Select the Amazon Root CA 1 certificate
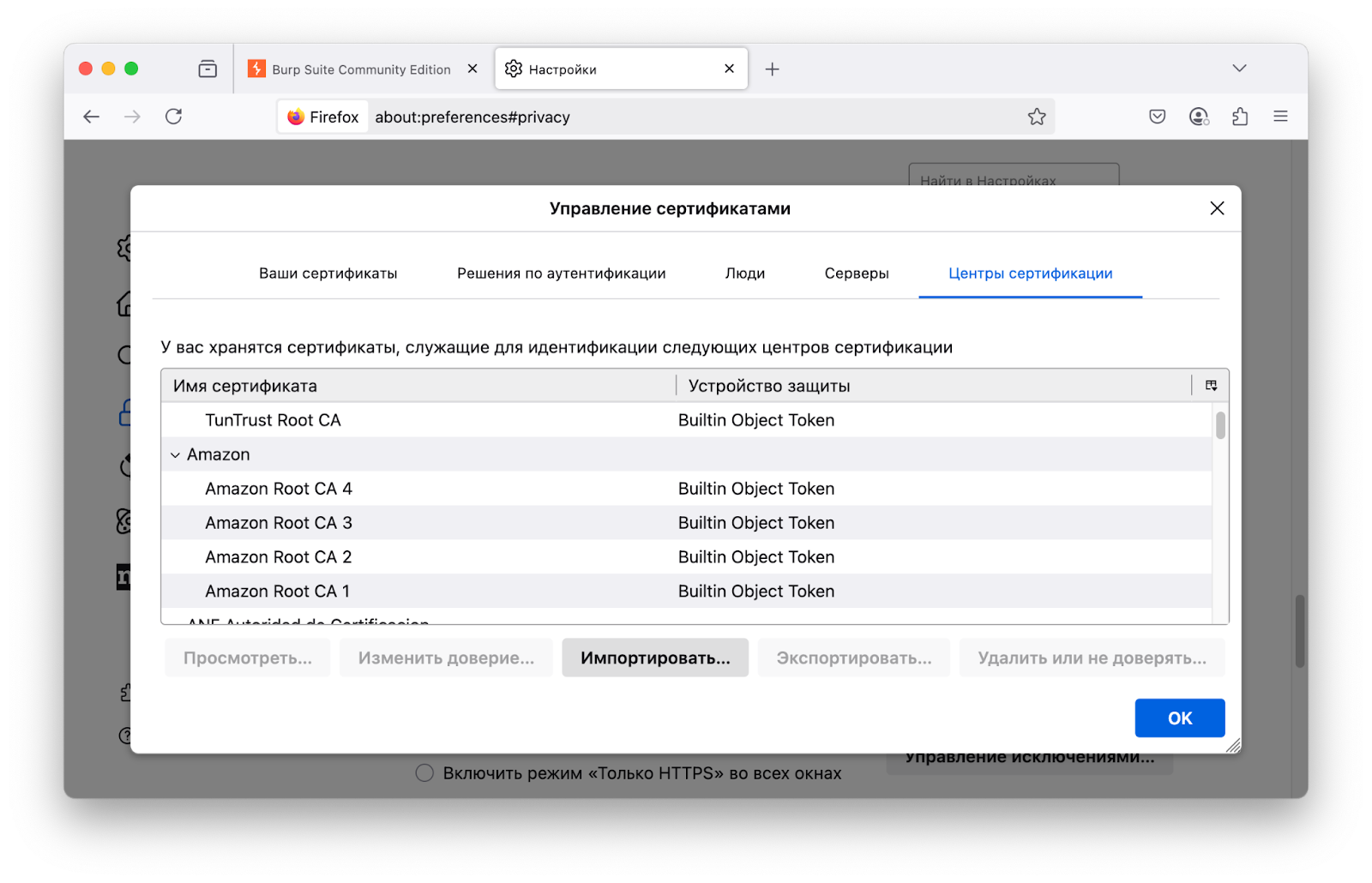This screenshot has height=883, width=1372. [x=686, y=592]
